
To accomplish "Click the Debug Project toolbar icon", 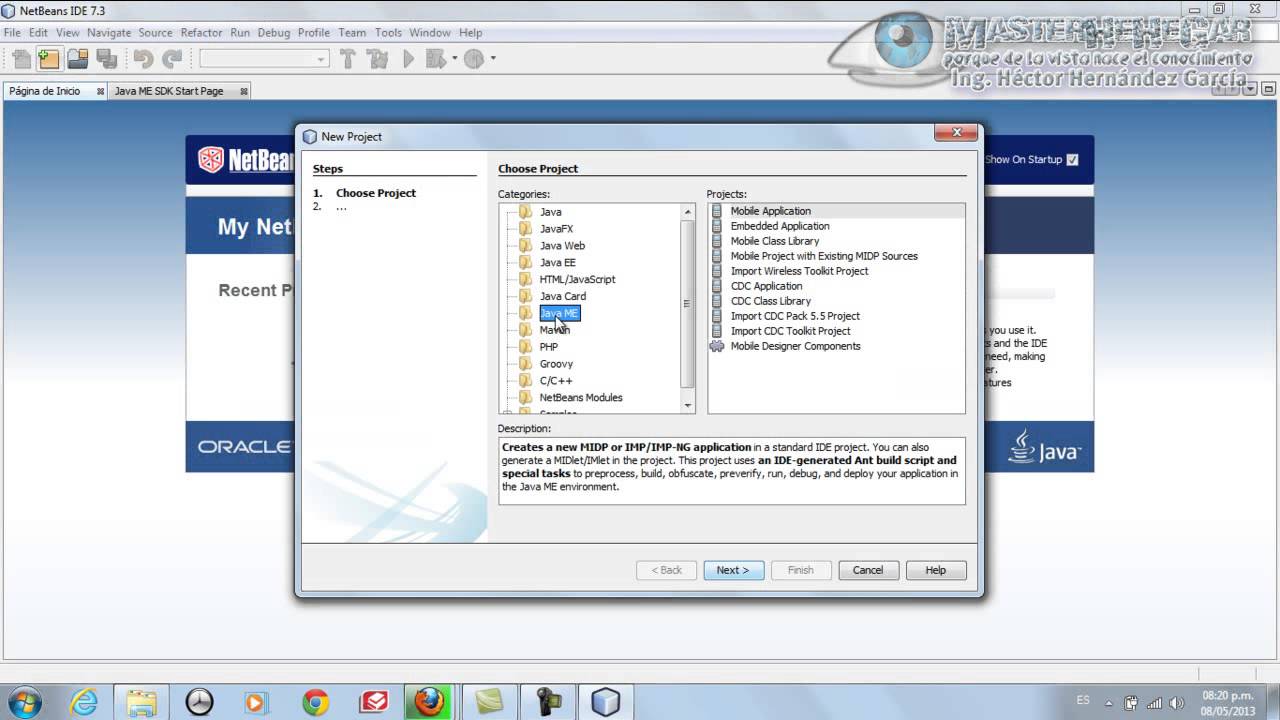I will coord(435,59).
